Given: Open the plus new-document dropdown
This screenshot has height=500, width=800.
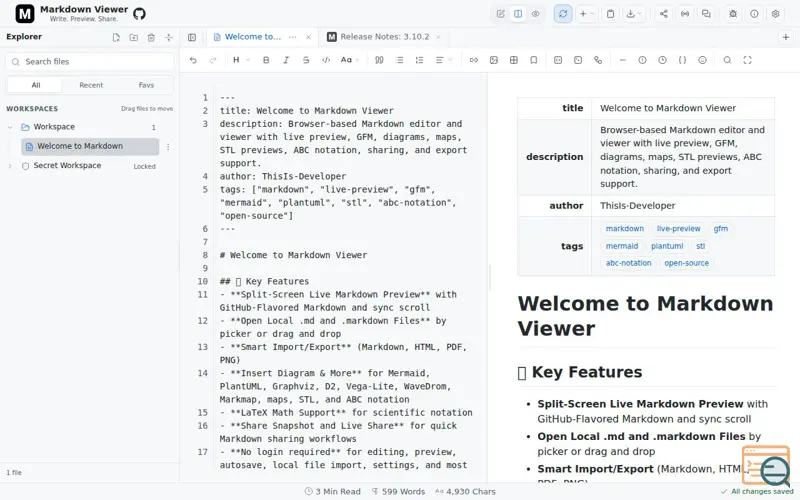Looking at the screenshot, I should [587, 14].
